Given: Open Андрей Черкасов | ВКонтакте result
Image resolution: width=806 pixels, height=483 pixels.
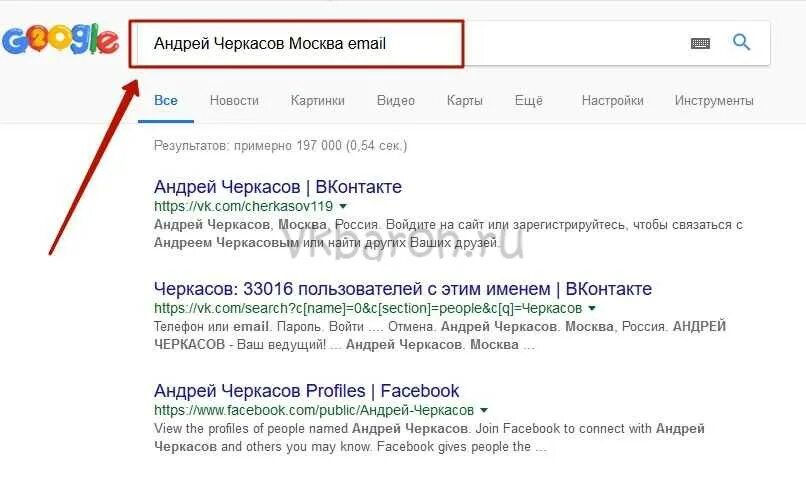Looking at the screenshot, I should 278,187.
